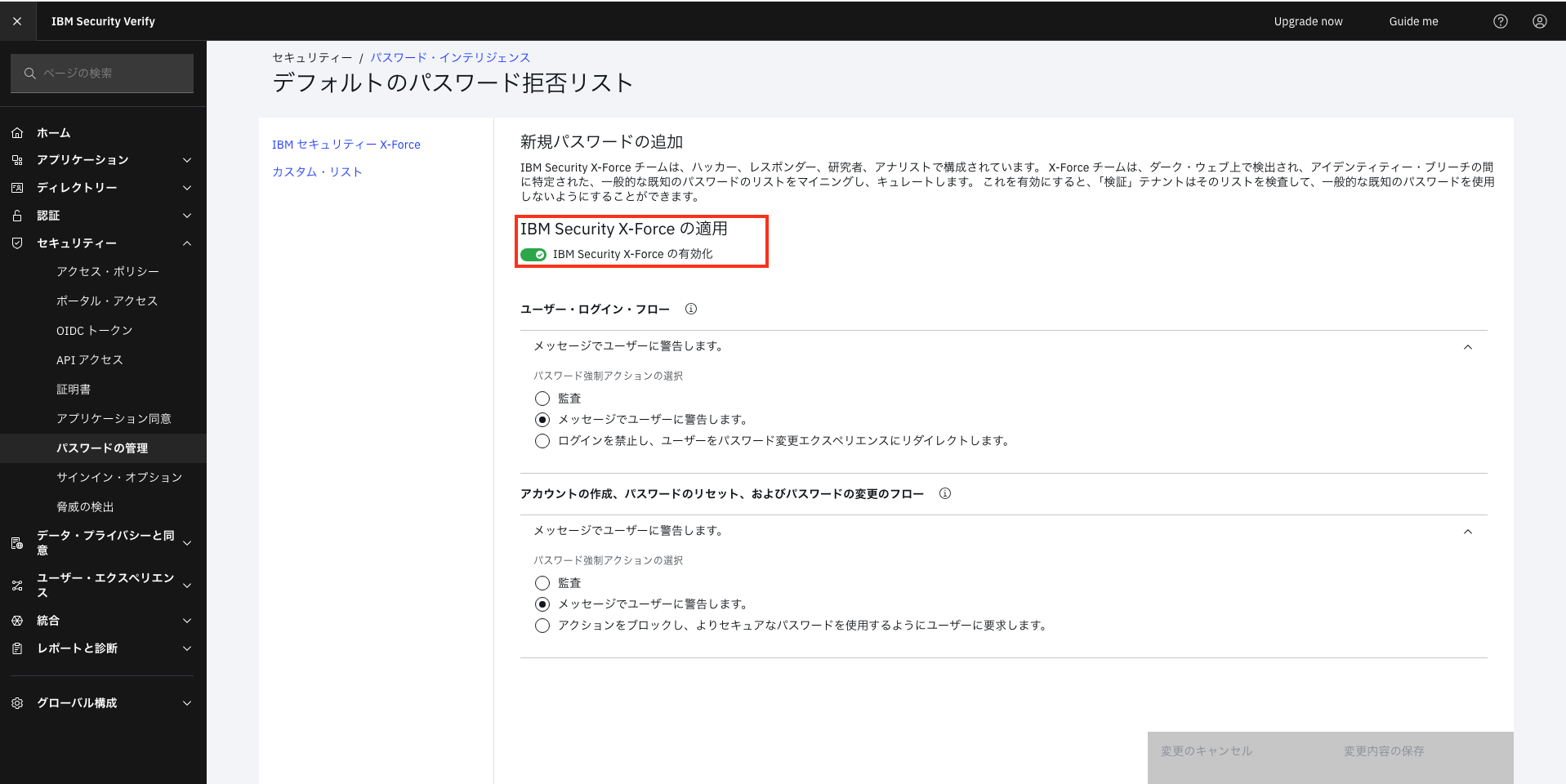Click the 統合 integration icon
The height and width of the screenshot is (784, 1566).
pyautogui.click(x=17, y=621)
